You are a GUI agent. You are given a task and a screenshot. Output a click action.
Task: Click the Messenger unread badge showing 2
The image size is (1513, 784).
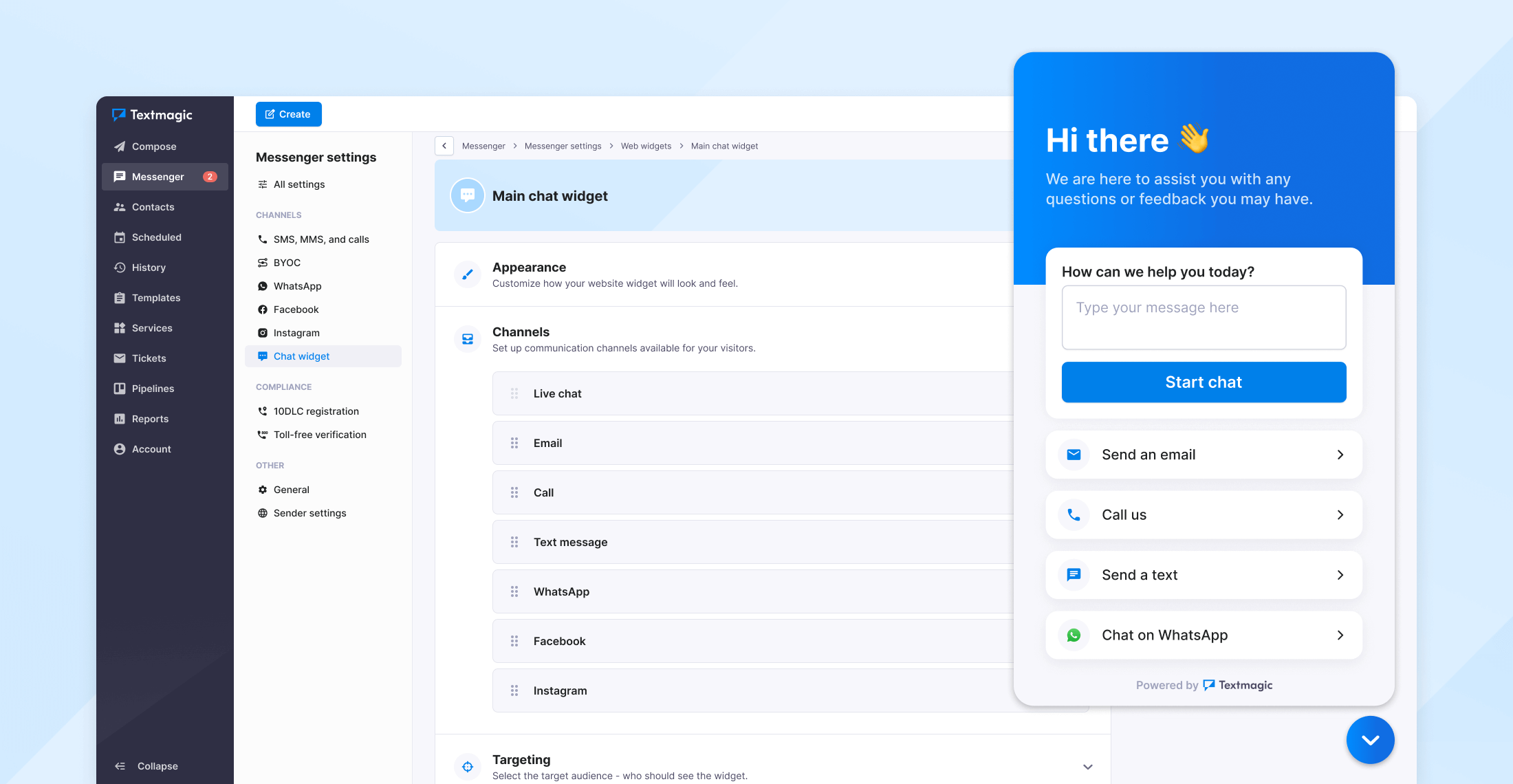[x=210, y=177]
